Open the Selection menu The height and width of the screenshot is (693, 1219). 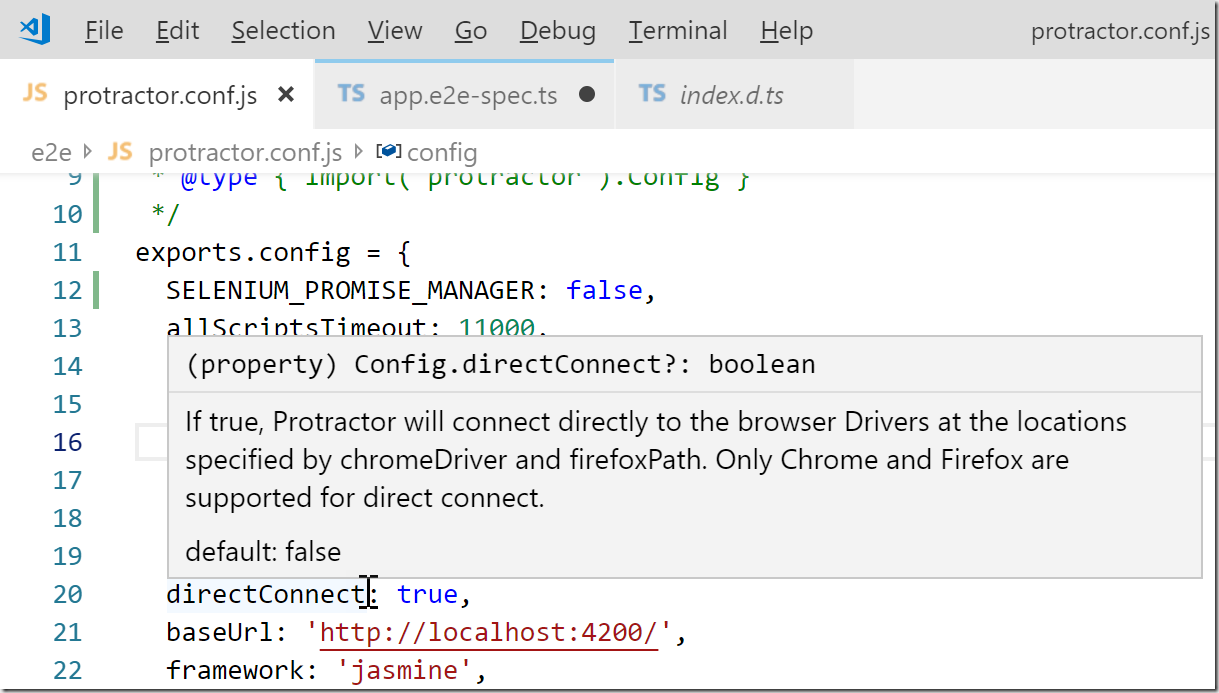[x=283, y=31]
